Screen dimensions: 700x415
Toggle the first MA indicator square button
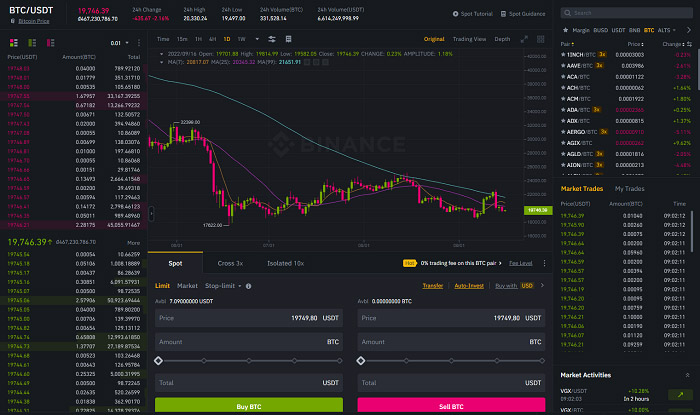tap(307, 62)
